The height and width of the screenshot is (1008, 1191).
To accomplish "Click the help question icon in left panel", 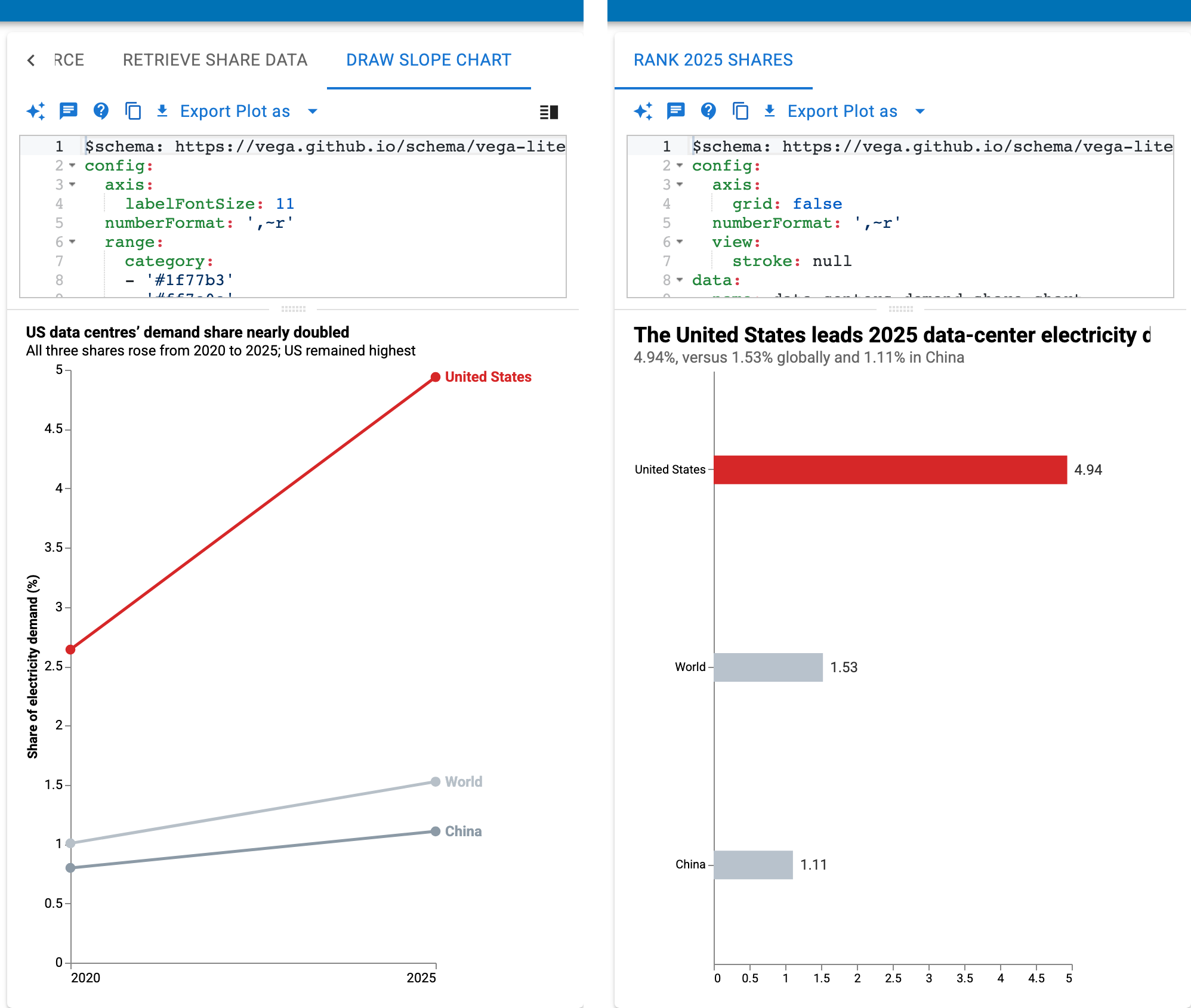I will (101, 111).
